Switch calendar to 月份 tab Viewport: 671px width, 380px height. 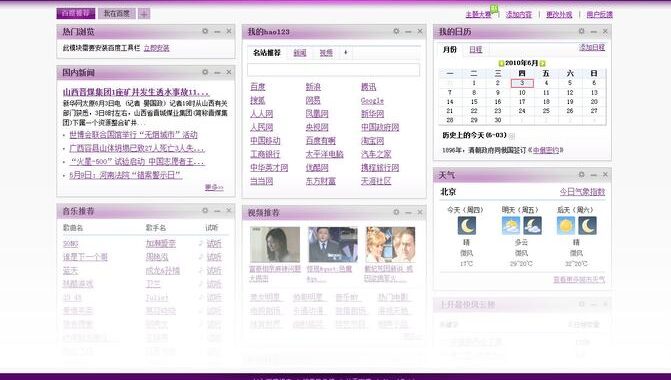pos(449,50)
